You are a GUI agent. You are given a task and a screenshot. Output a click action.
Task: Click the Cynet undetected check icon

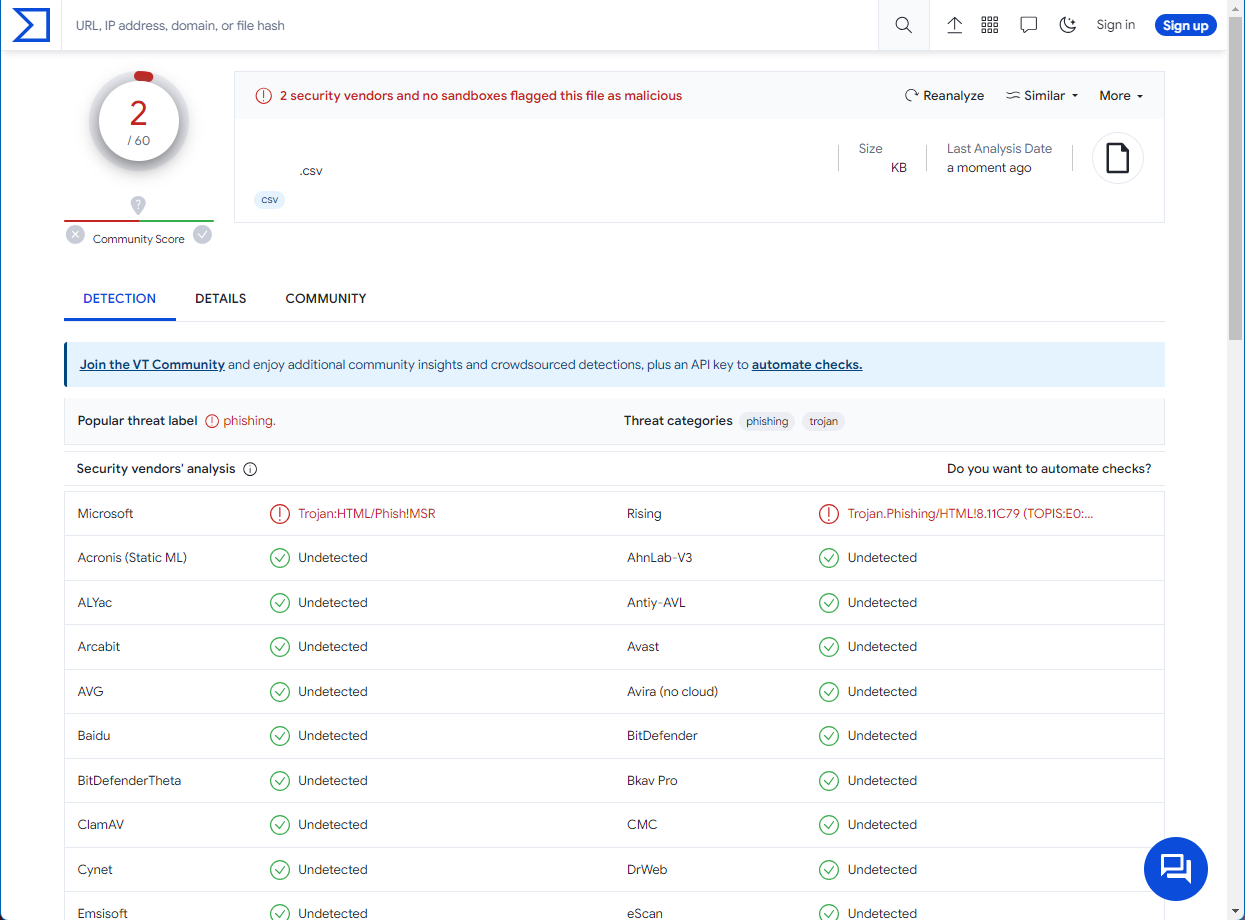280,870
